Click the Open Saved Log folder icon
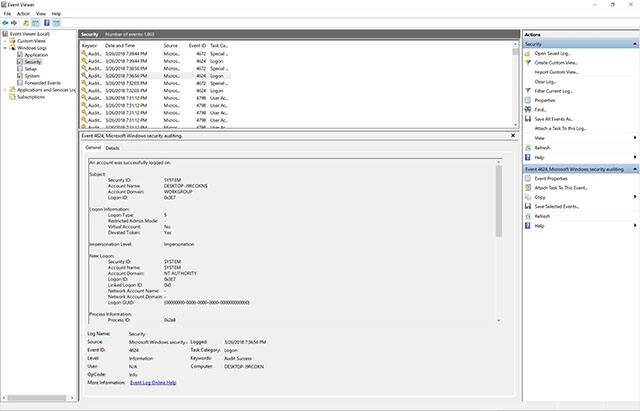Screen dimensions: 640x411 [x=529, y=53]
